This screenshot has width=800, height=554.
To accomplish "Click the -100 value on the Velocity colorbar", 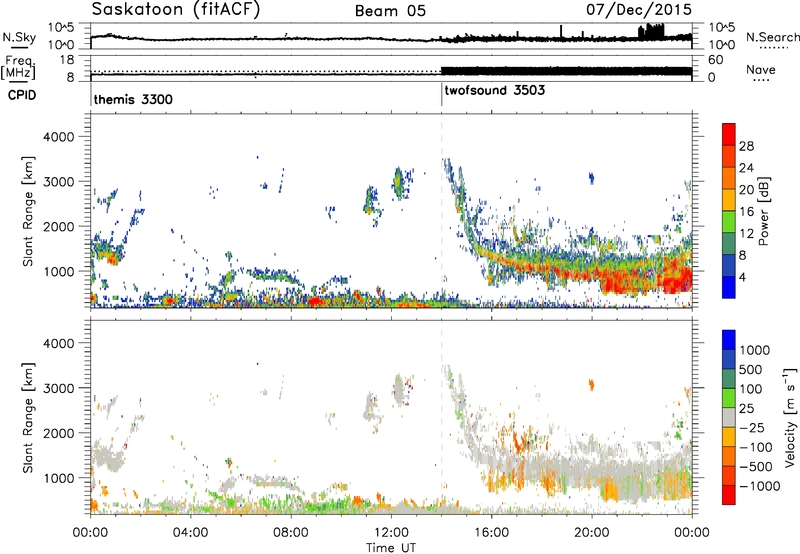I will coord(756,447).
